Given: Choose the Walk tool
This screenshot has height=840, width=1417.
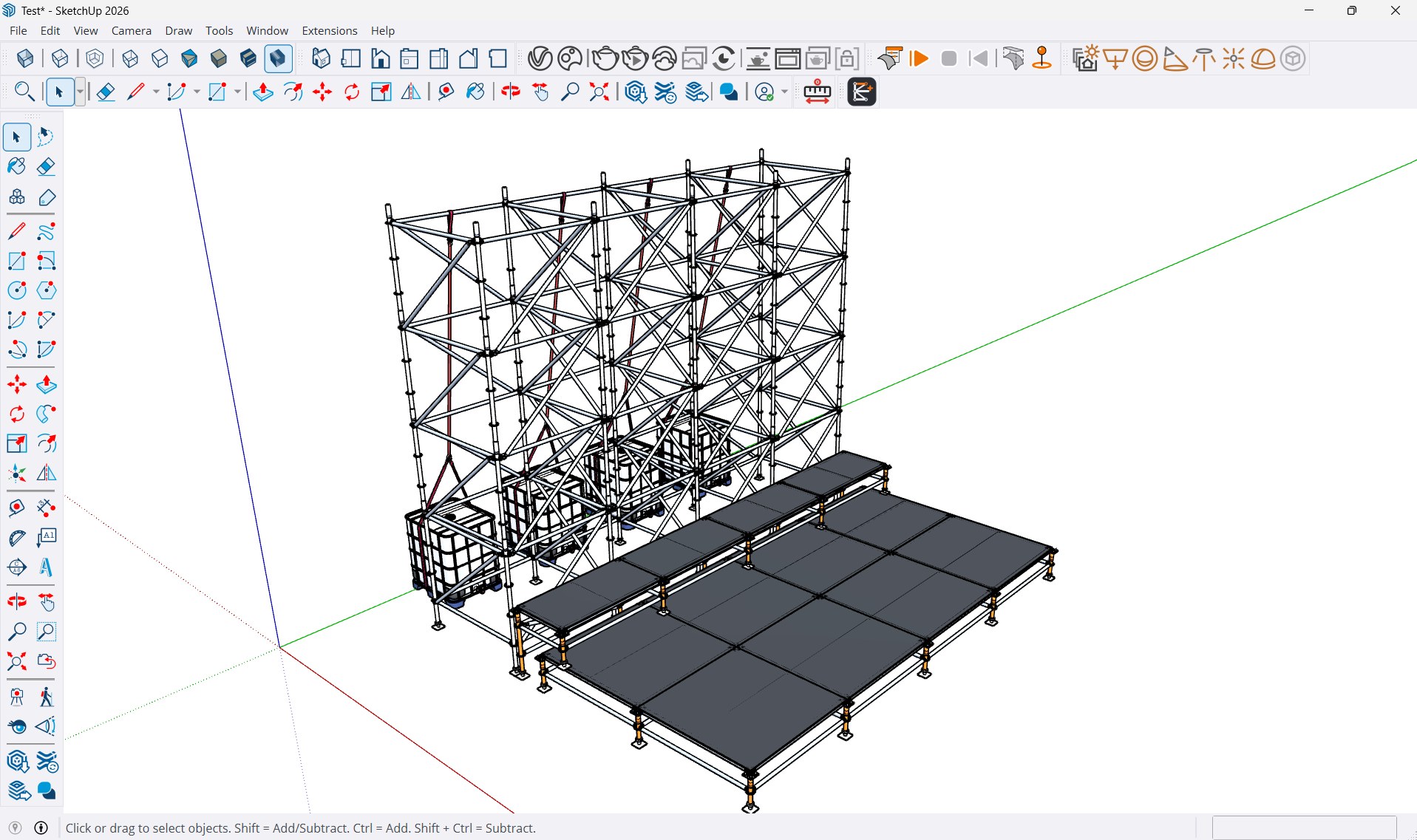Looking at the screenshot, I should [x=46, y=697].
